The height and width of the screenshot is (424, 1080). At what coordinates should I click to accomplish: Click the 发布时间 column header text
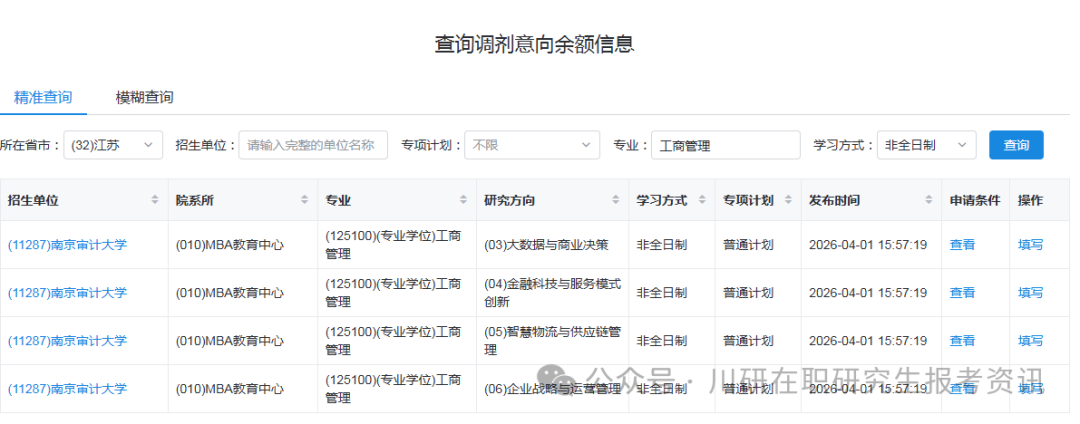(834, 200)
